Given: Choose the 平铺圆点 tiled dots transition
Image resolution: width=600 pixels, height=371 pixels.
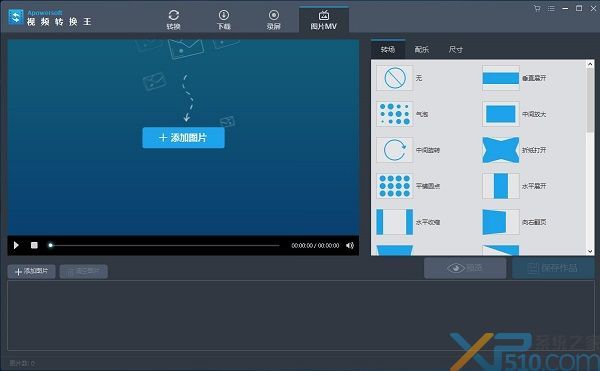Looking at the screenshot, I should pos(395,186).
